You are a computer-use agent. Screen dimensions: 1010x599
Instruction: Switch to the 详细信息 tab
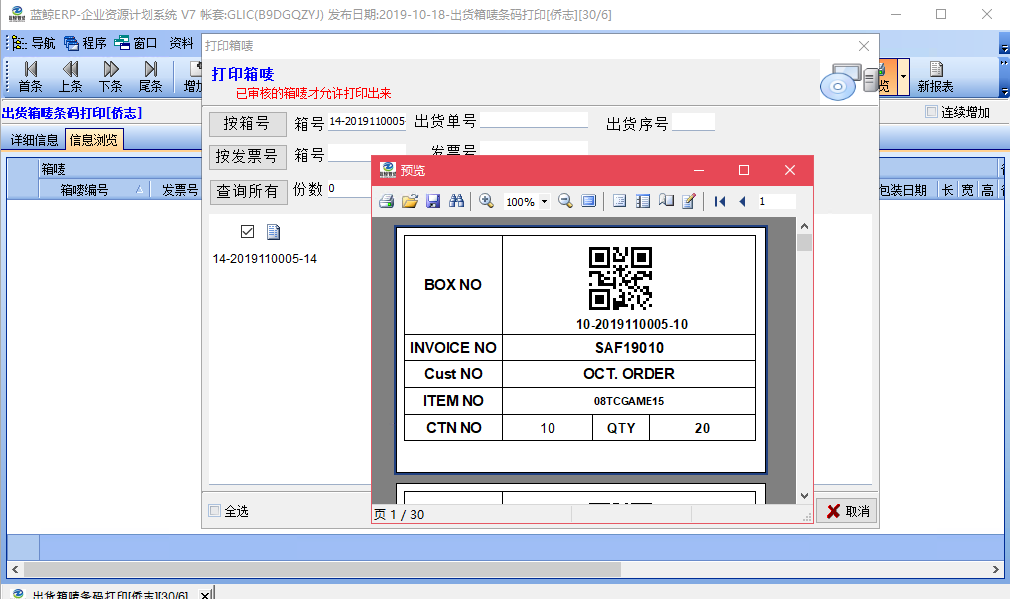point(34,140)
